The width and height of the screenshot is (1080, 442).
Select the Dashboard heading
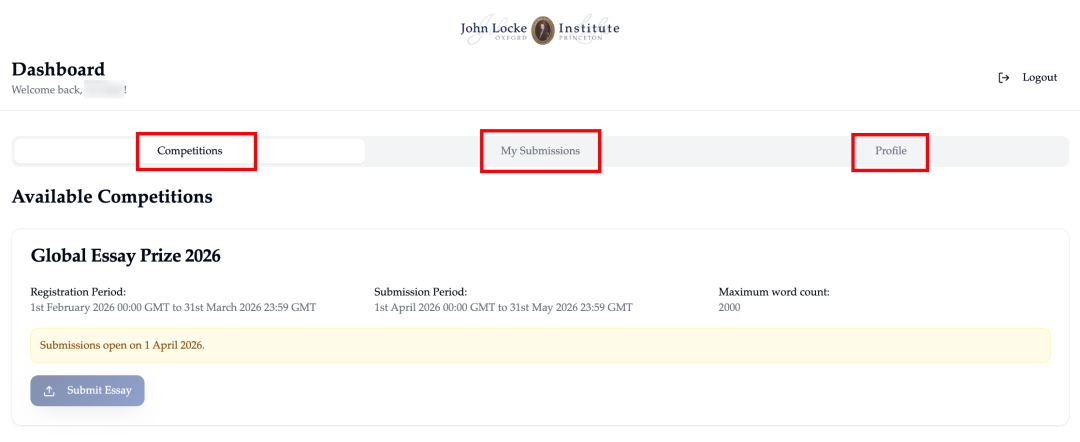pos(59,69)
